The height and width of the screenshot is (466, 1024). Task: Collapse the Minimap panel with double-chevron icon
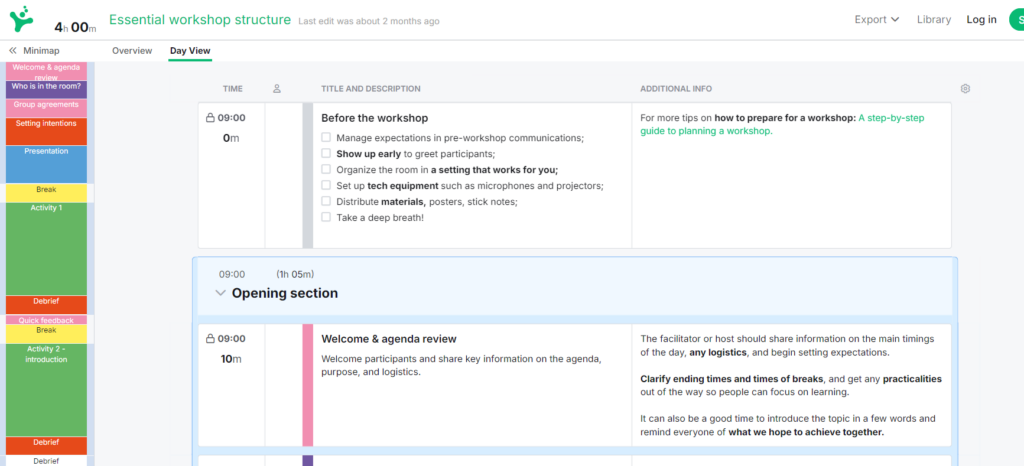click(13, 50)
